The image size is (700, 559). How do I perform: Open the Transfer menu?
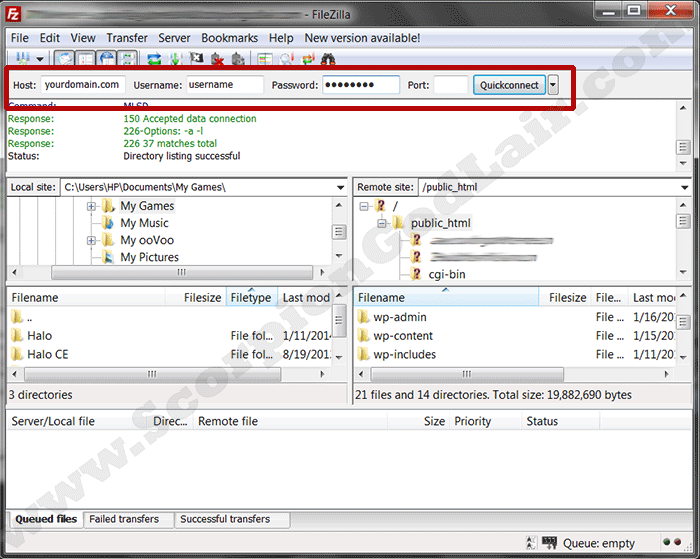tap(127, 38)
